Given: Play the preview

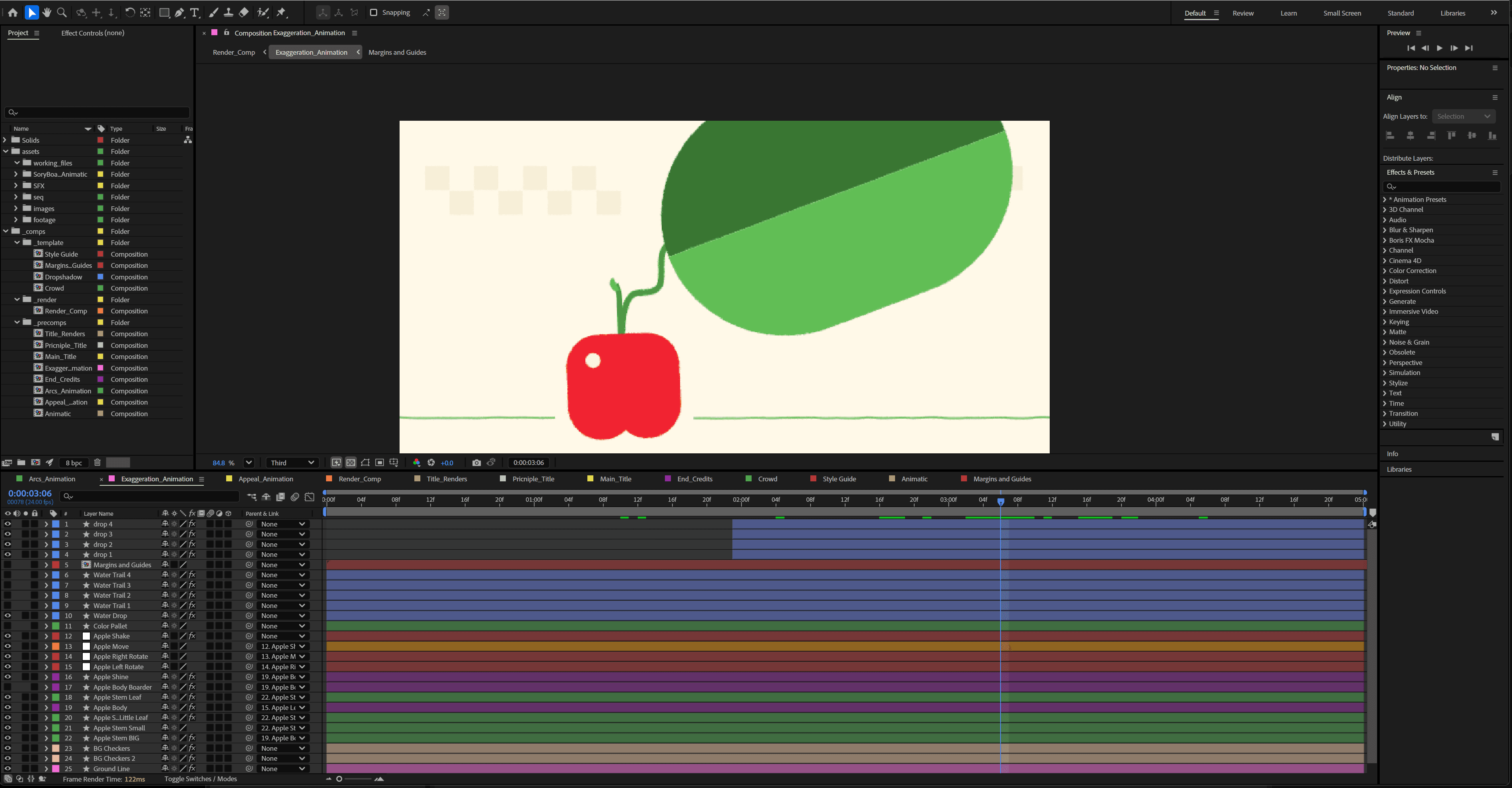Looking at the screenshot, I should pos(1439,48).
